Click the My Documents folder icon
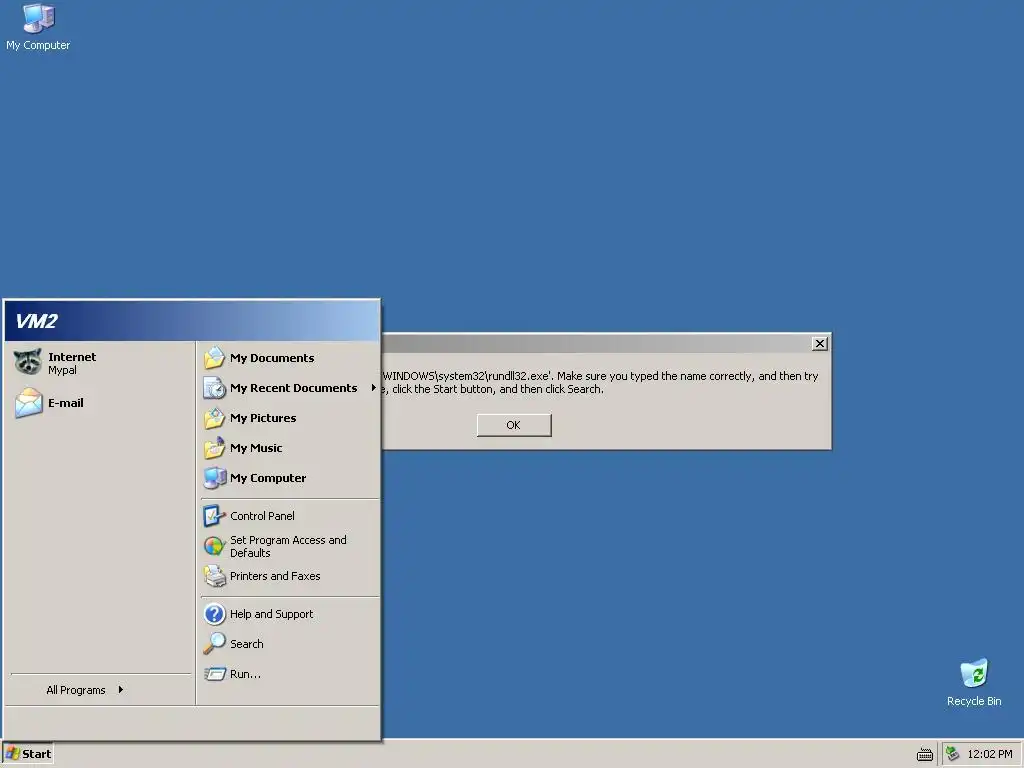The height and width of the screenshot is (768, 1024). [x=214, y=358]
